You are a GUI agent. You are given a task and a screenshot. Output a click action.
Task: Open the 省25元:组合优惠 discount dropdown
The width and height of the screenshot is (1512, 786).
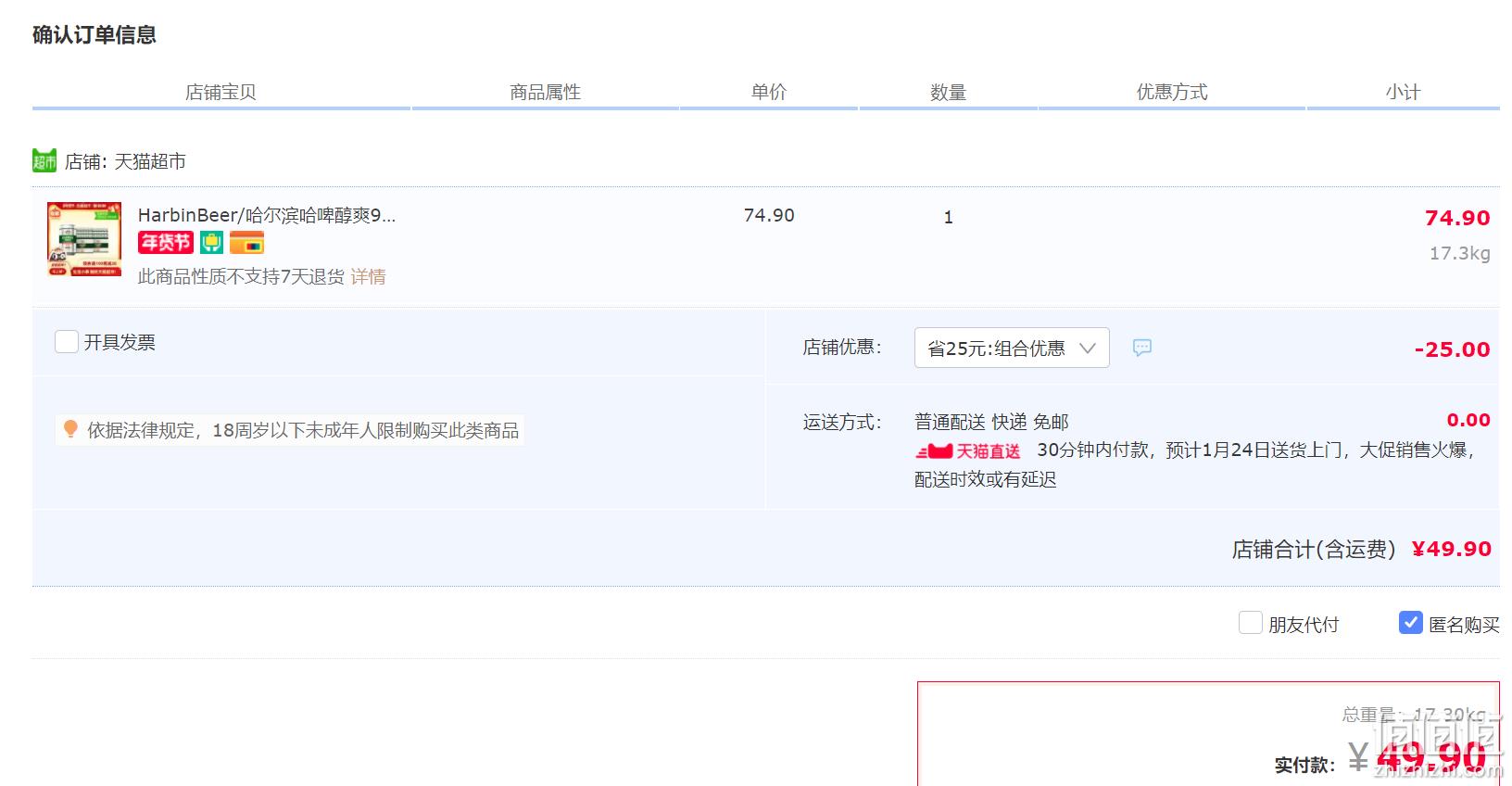[1012, 348]
